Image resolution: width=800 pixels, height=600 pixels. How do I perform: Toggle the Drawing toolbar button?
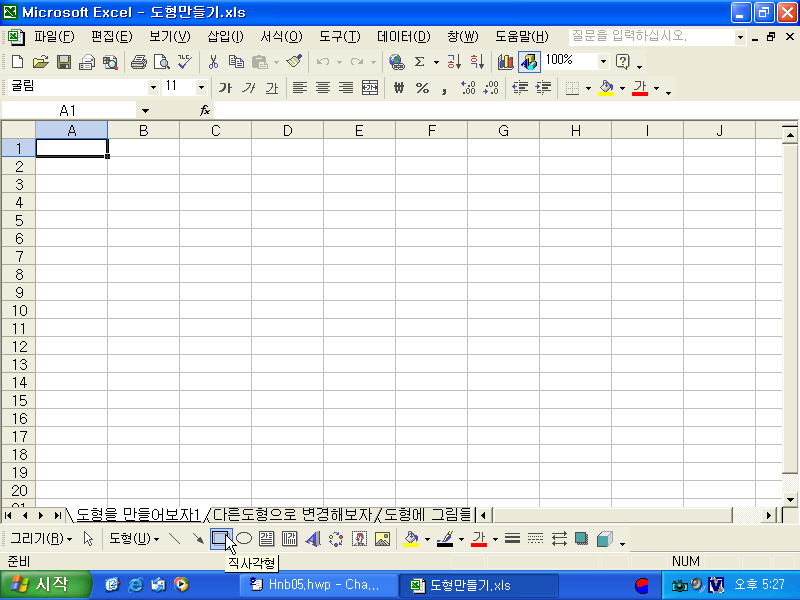[529, 62]
